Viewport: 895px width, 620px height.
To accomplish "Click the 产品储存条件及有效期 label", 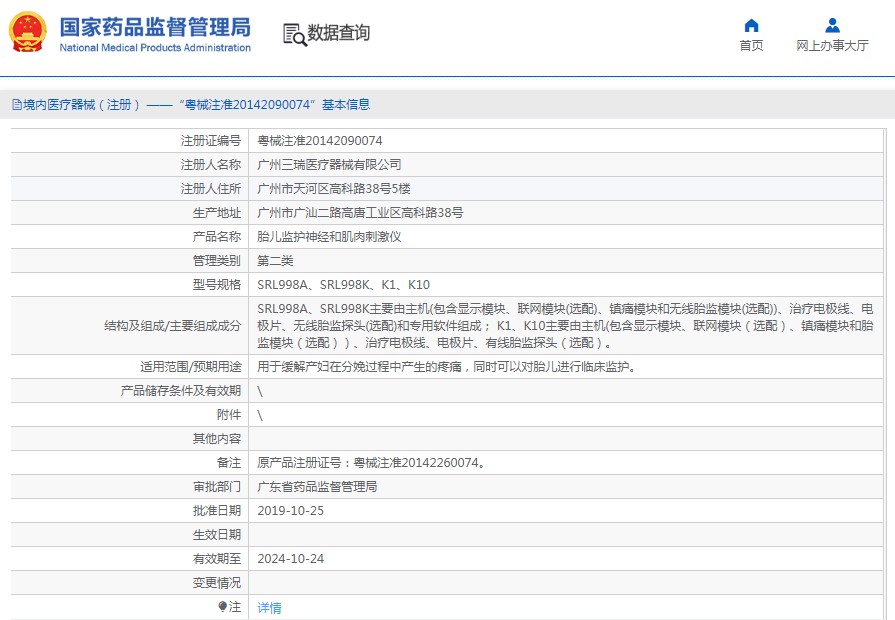I will pos(180,390).
